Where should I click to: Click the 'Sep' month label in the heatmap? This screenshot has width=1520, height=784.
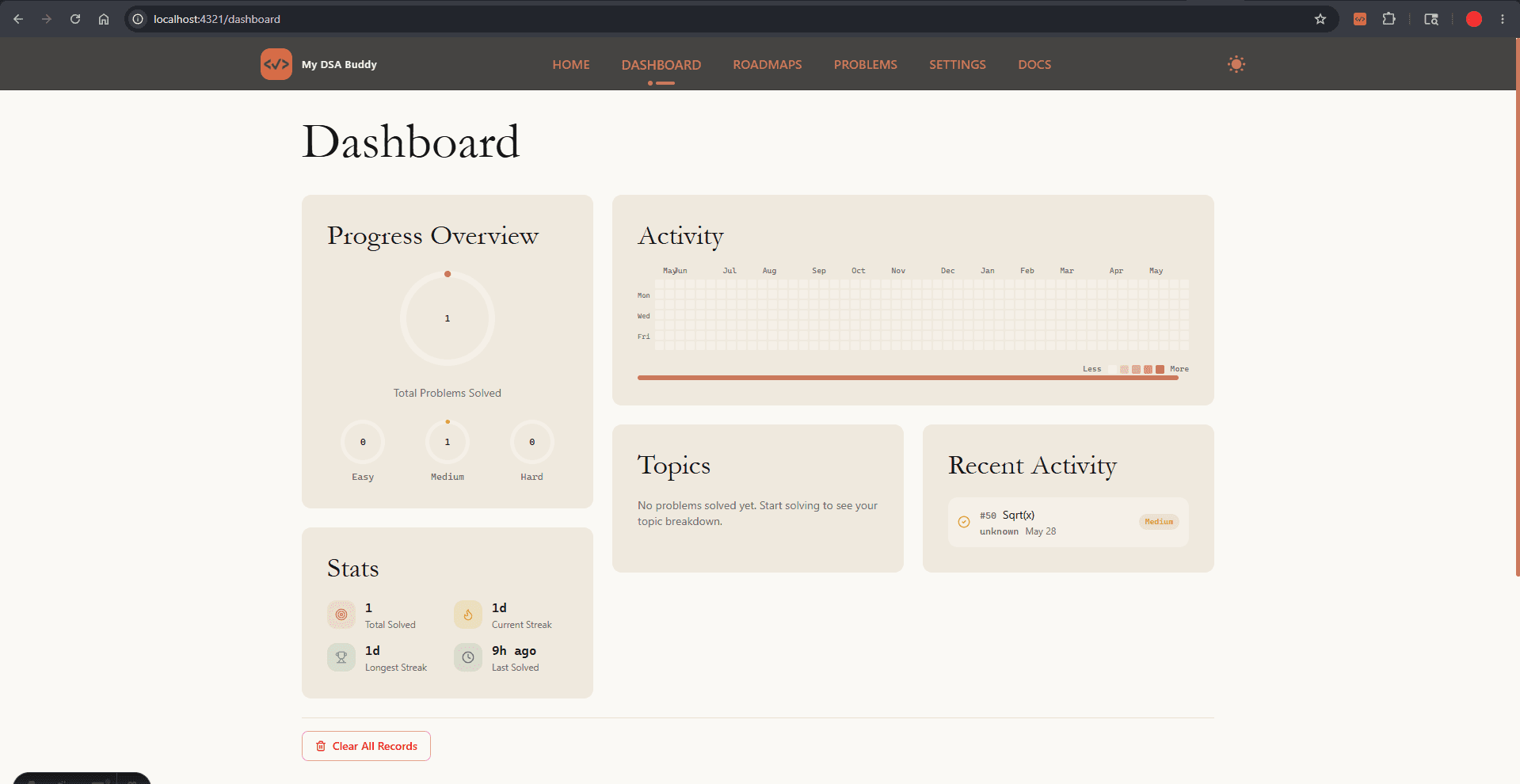pyautogui.click(x=819, y=271)
